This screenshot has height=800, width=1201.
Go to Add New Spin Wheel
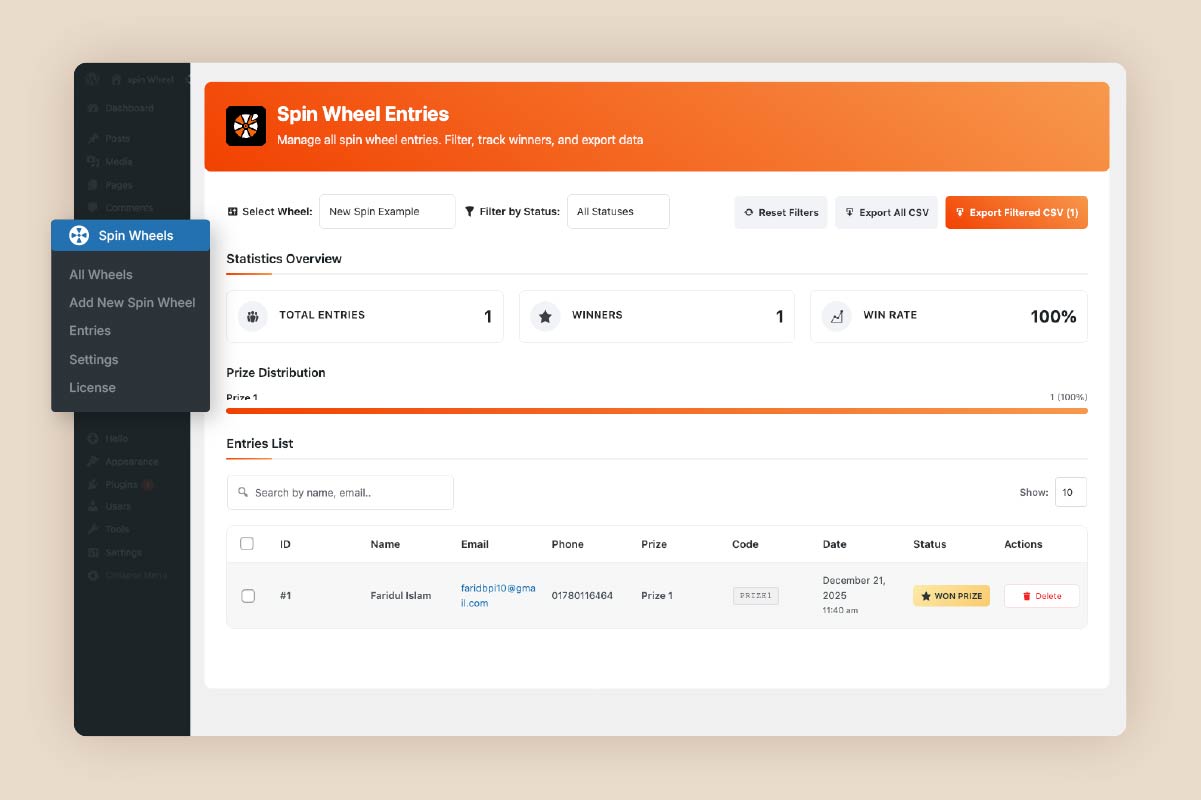tap(132, 303)
